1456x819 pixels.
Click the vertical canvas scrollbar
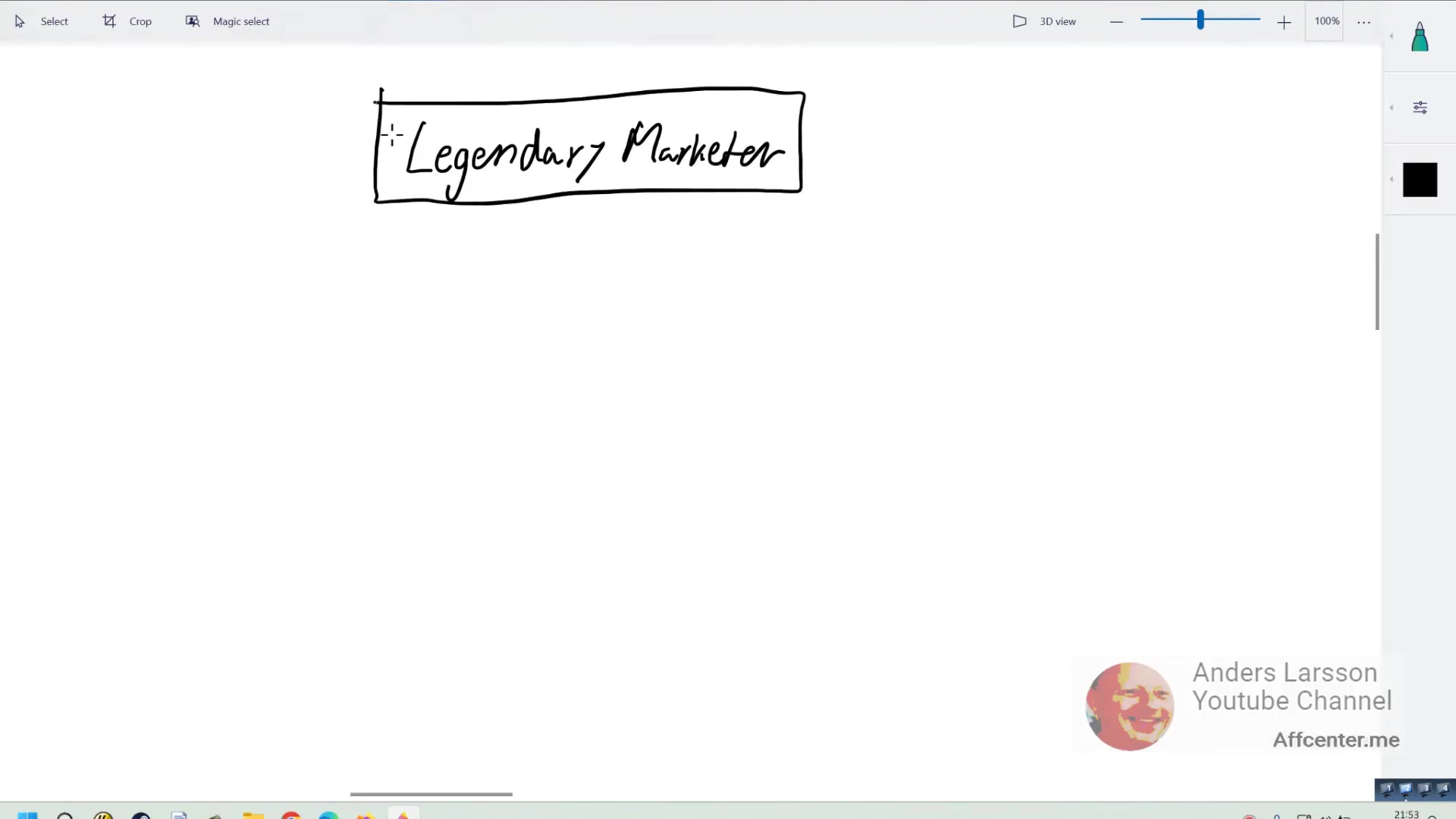click(1377, 282)
